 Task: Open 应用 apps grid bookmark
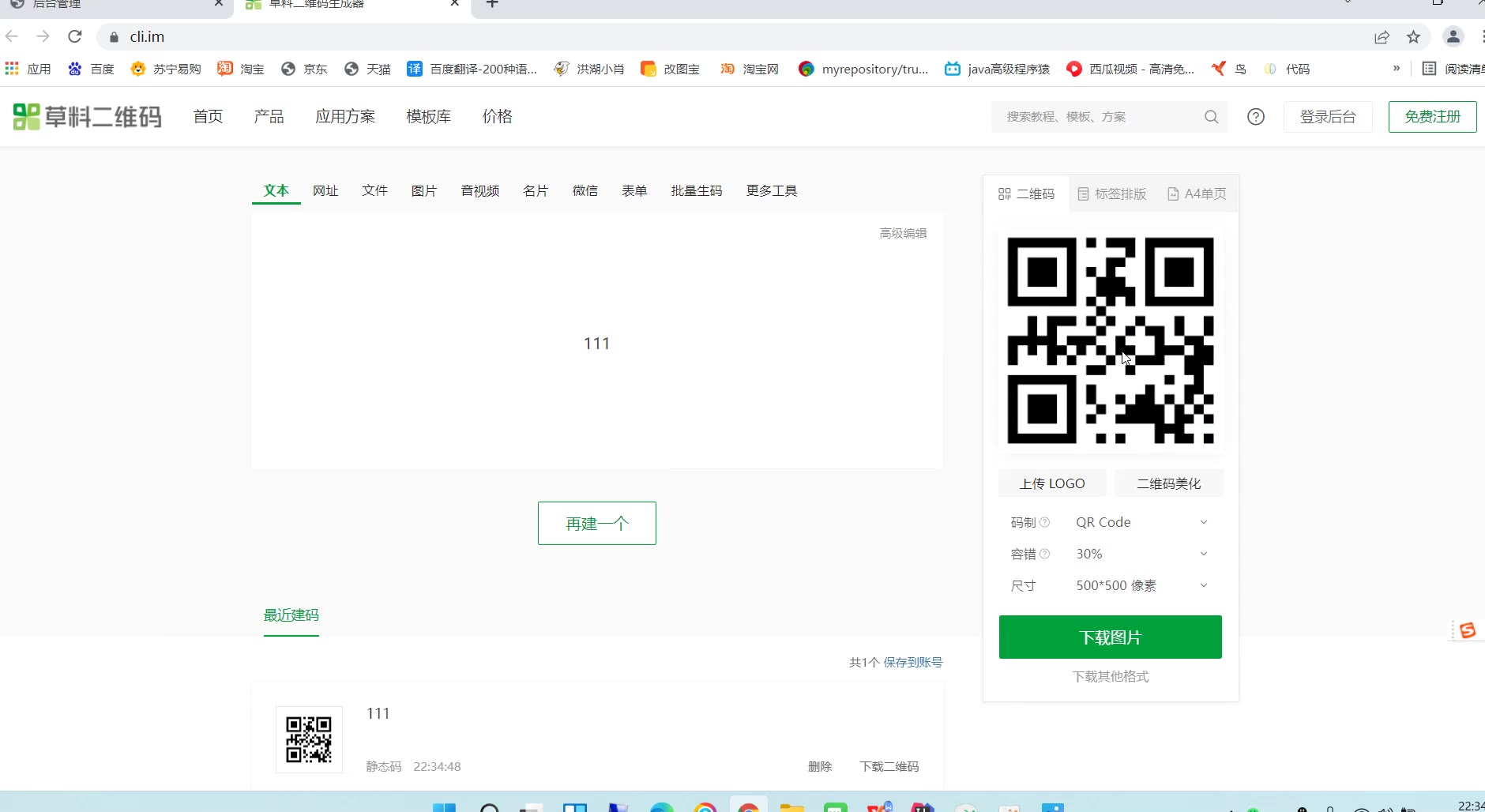pos(28,69)
